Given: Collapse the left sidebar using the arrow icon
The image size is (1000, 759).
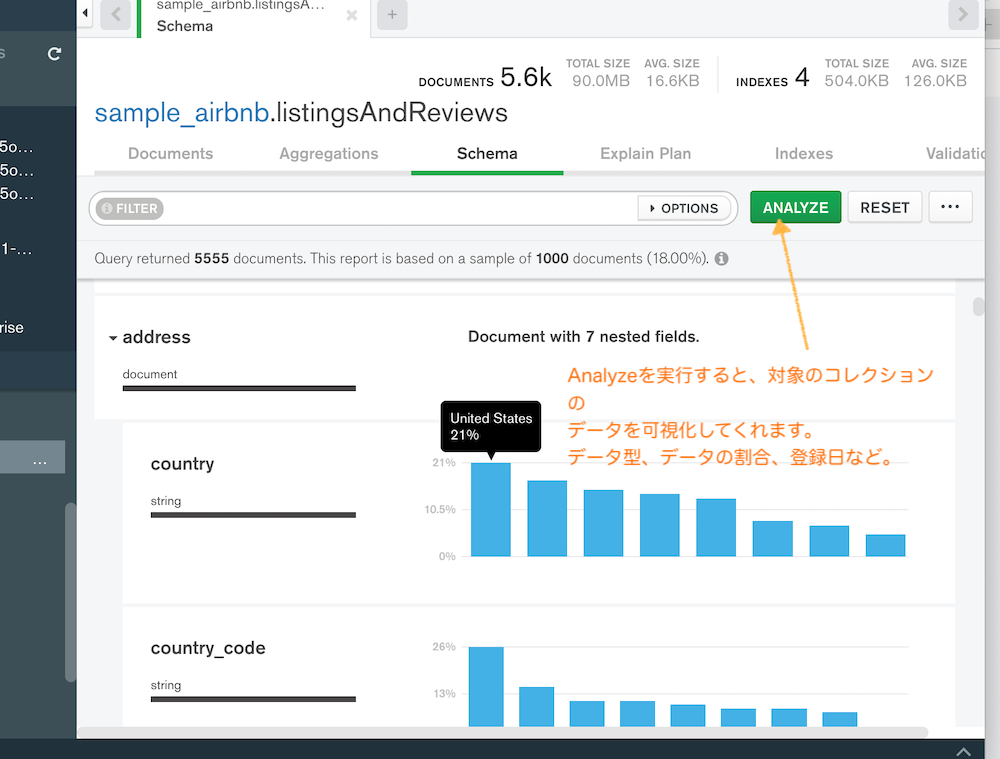Looking at the screenshot, I should [x=85, y=14].
